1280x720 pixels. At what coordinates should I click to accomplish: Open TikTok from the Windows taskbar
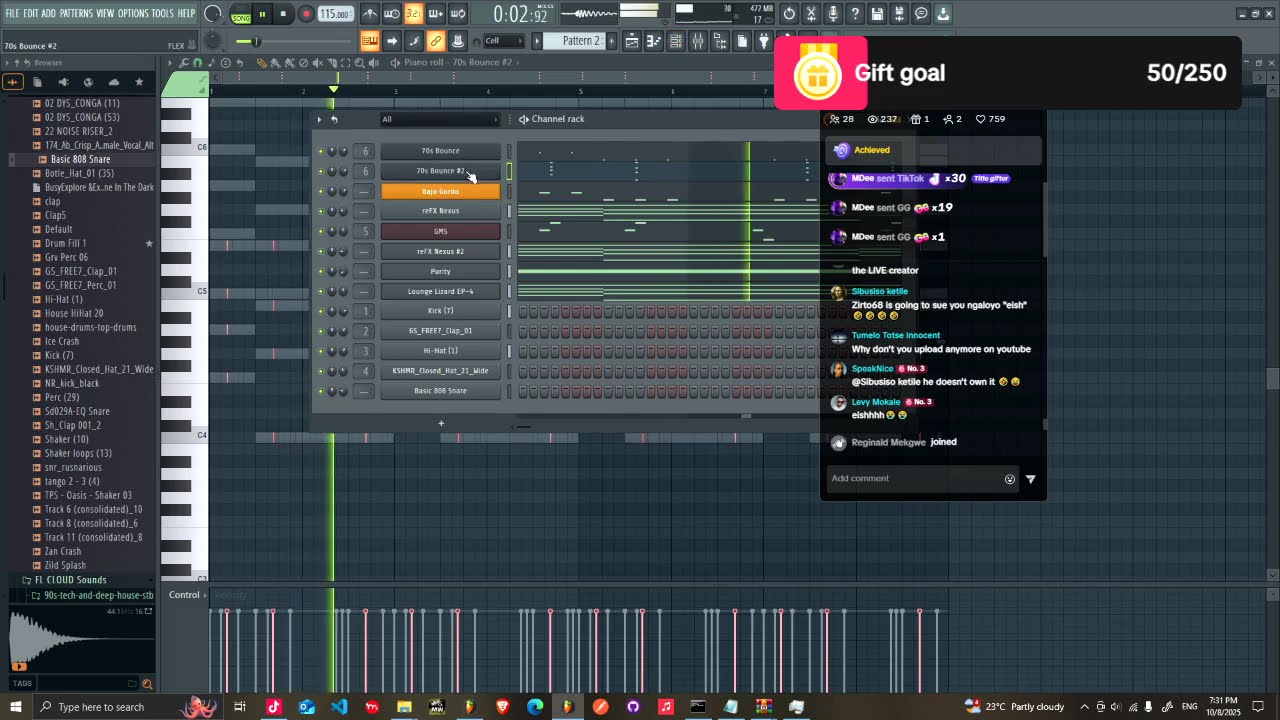pos(274,707)
